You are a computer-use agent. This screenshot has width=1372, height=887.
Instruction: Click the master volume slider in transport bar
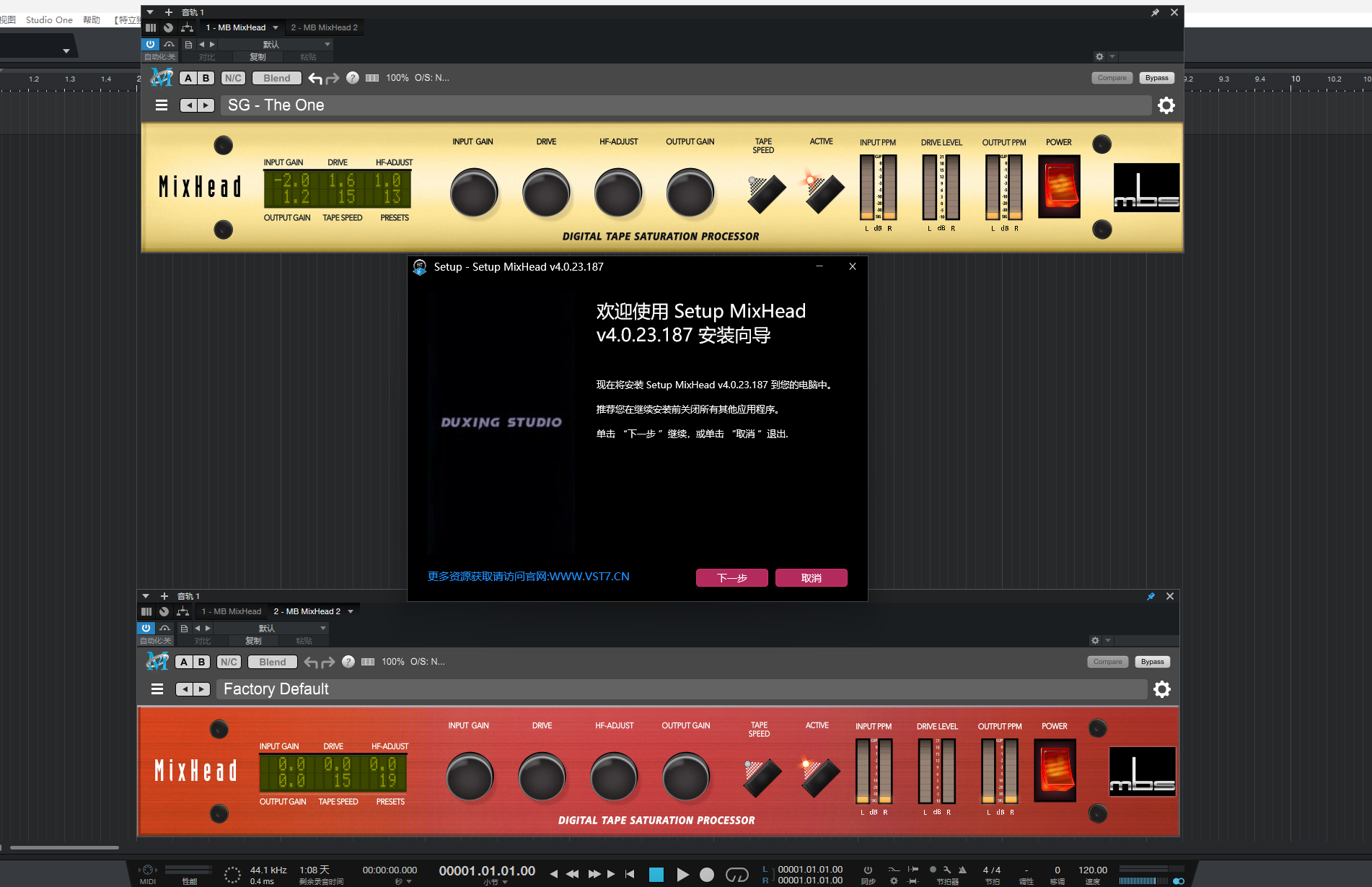click(1143, 881)
